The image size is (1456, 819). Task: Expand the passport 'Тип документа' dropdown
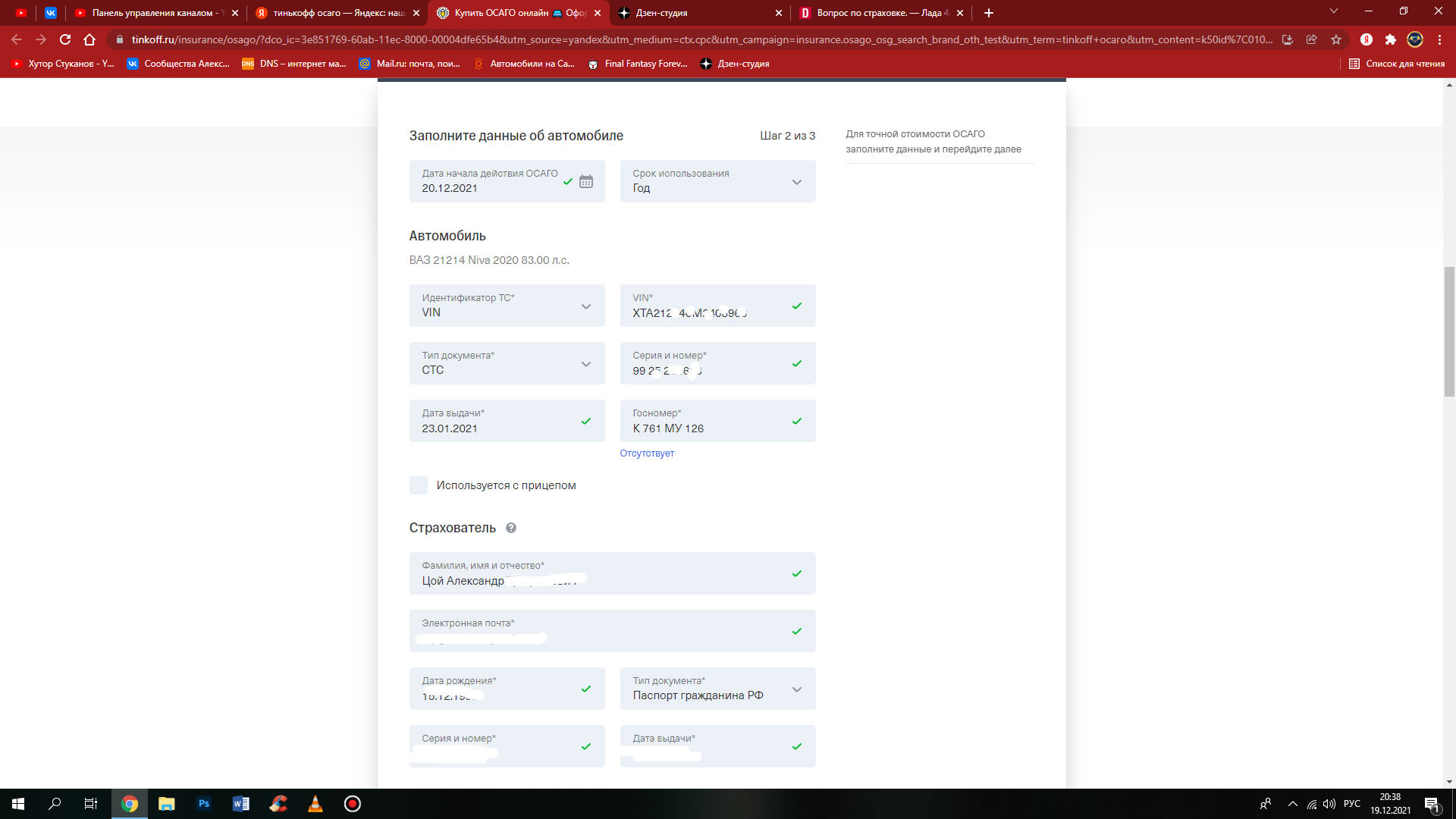717,689
